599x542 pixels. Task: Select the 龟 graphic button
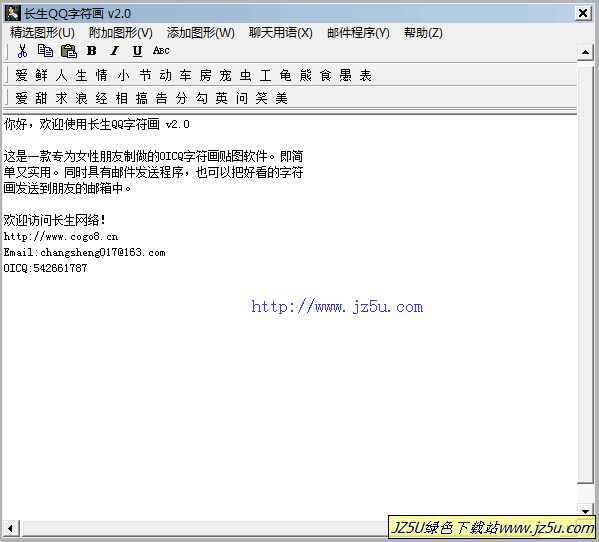click(285, 75)
